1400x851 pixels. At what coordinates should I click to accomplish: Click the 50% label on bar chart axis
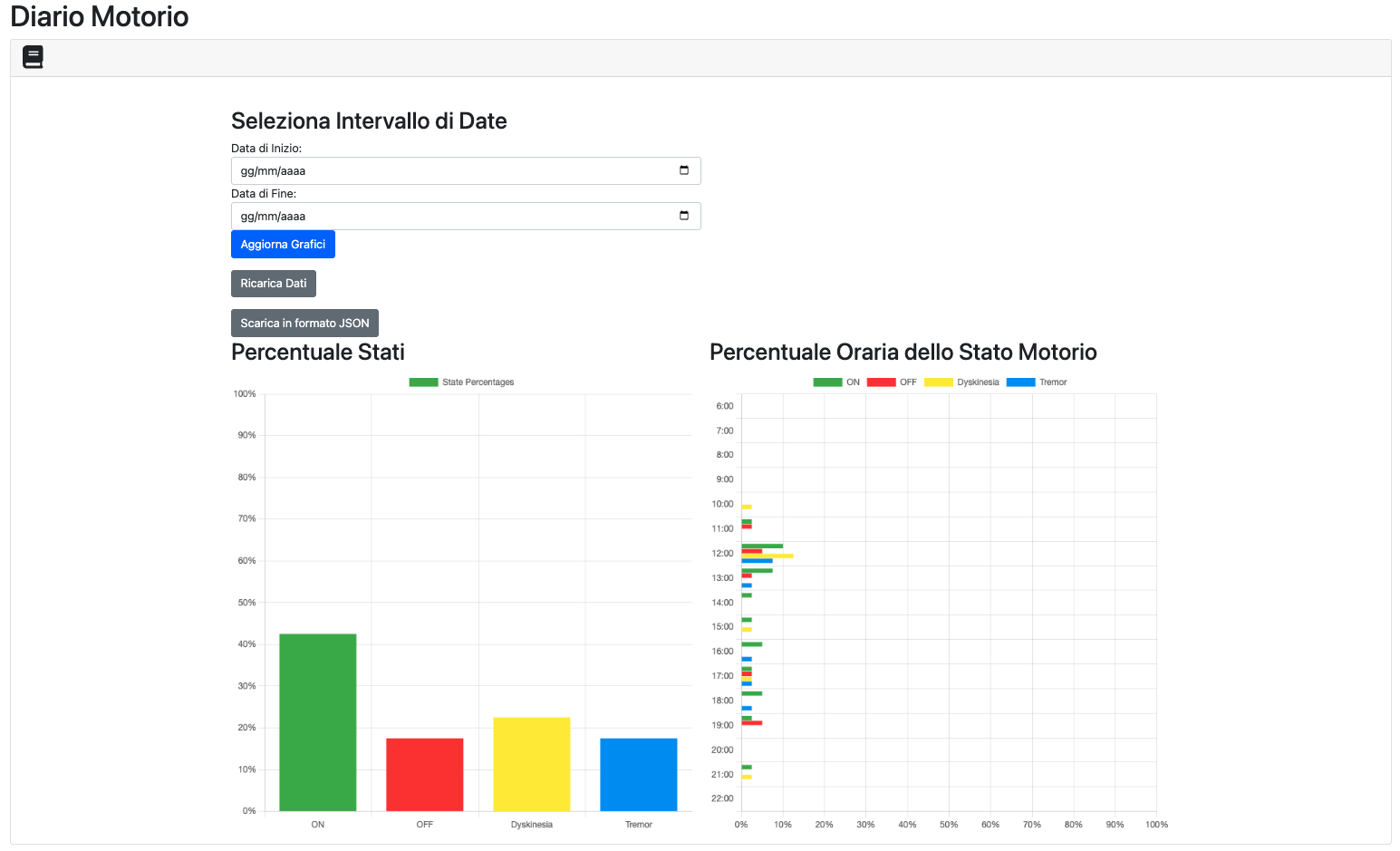pyautogui.click(x=246, y=603)
